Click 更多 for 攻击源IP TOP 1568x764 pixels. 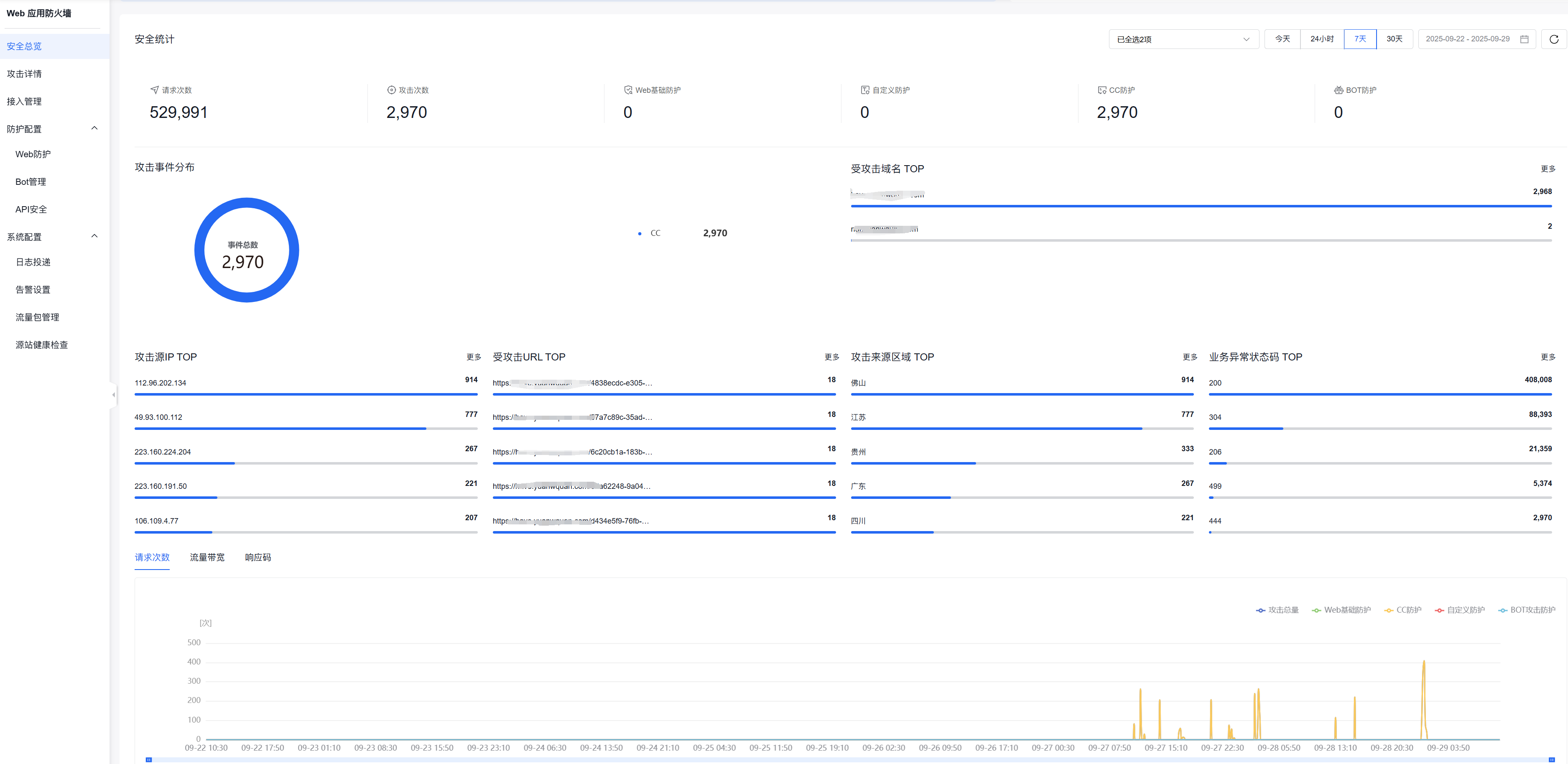tap(474, 357)
